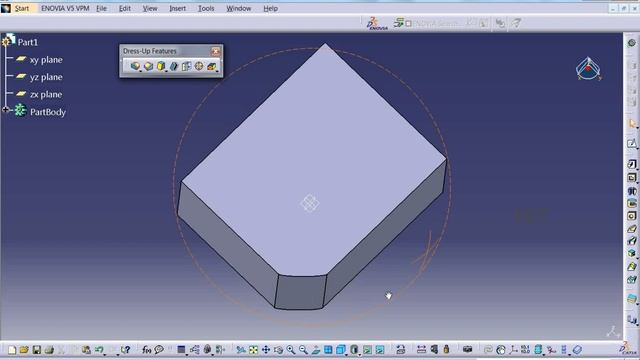Click the Paste icon
Screen dimensions: 640x360
point(86,350)
